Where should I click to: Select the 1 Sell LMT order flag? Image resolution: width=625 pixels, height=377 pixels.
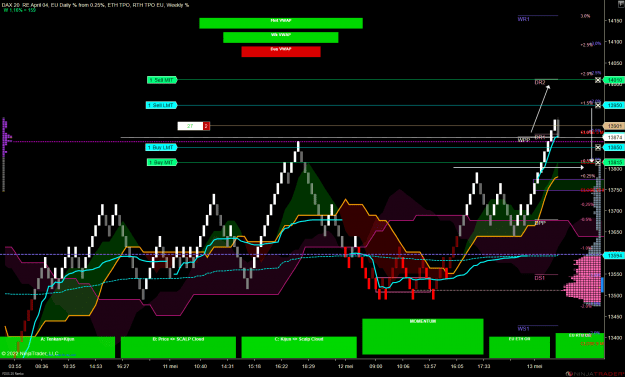click(x=161, y=105)
